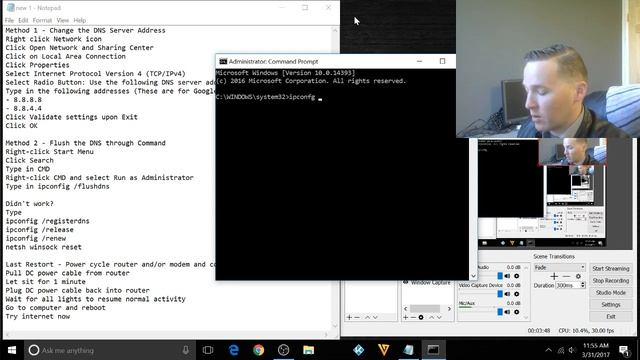Image resolution: width=640 pixels, height=360 pixels.
Task: Maximize the Command Prompt window
Action: (x=442, y=61)
